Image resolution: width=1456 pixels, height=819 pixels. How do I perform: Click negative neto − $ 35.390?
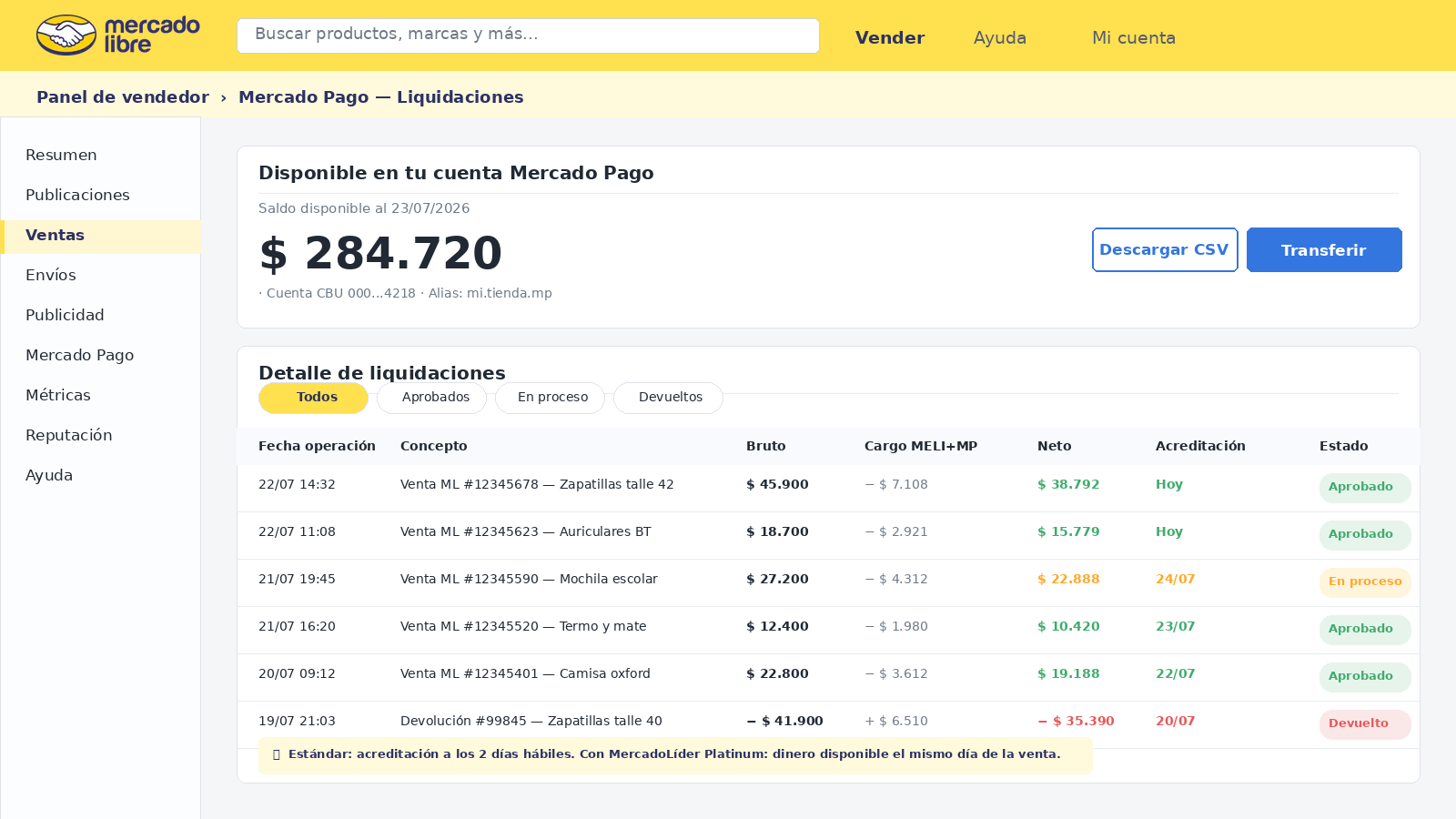point(1076,721)
